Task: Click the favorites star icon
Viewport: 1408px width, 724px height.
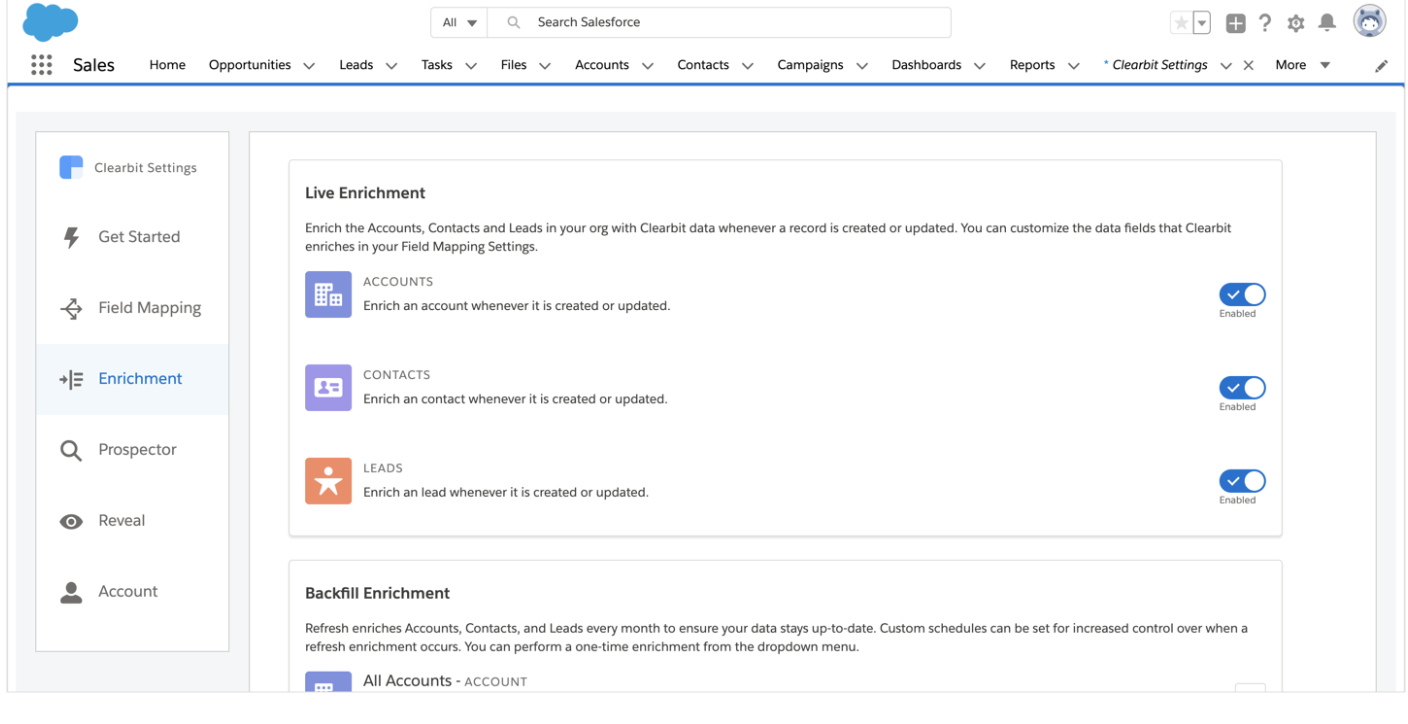Action: 1181,23
